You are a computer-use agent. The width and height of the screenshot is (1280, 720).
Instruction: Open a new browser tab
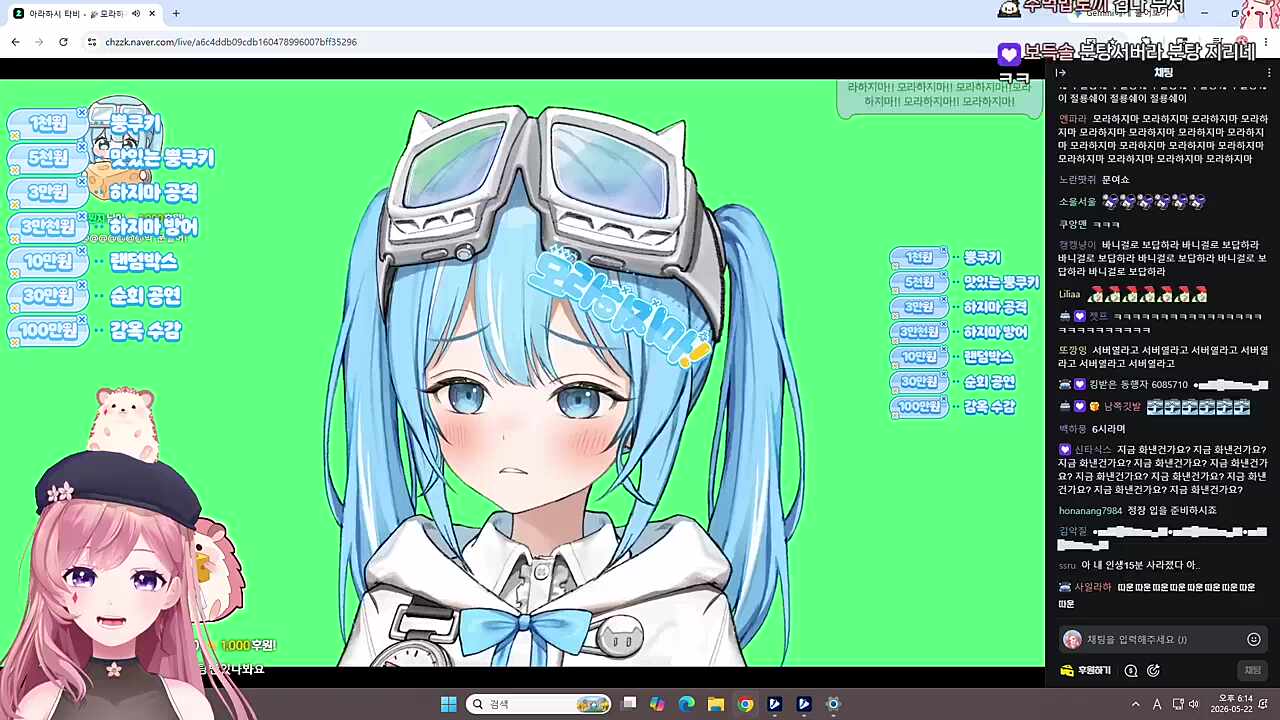coord(176,14)
